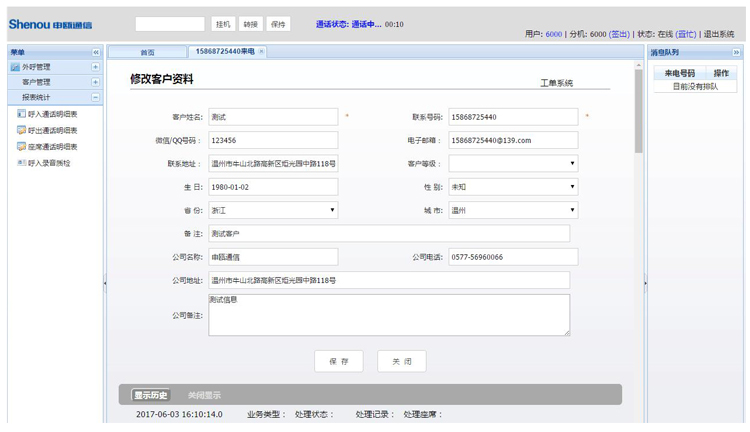Switch to the 首页 tab
Image resolution: width=750 pixels, height=432 pixels.
click(x=147, y=52)
